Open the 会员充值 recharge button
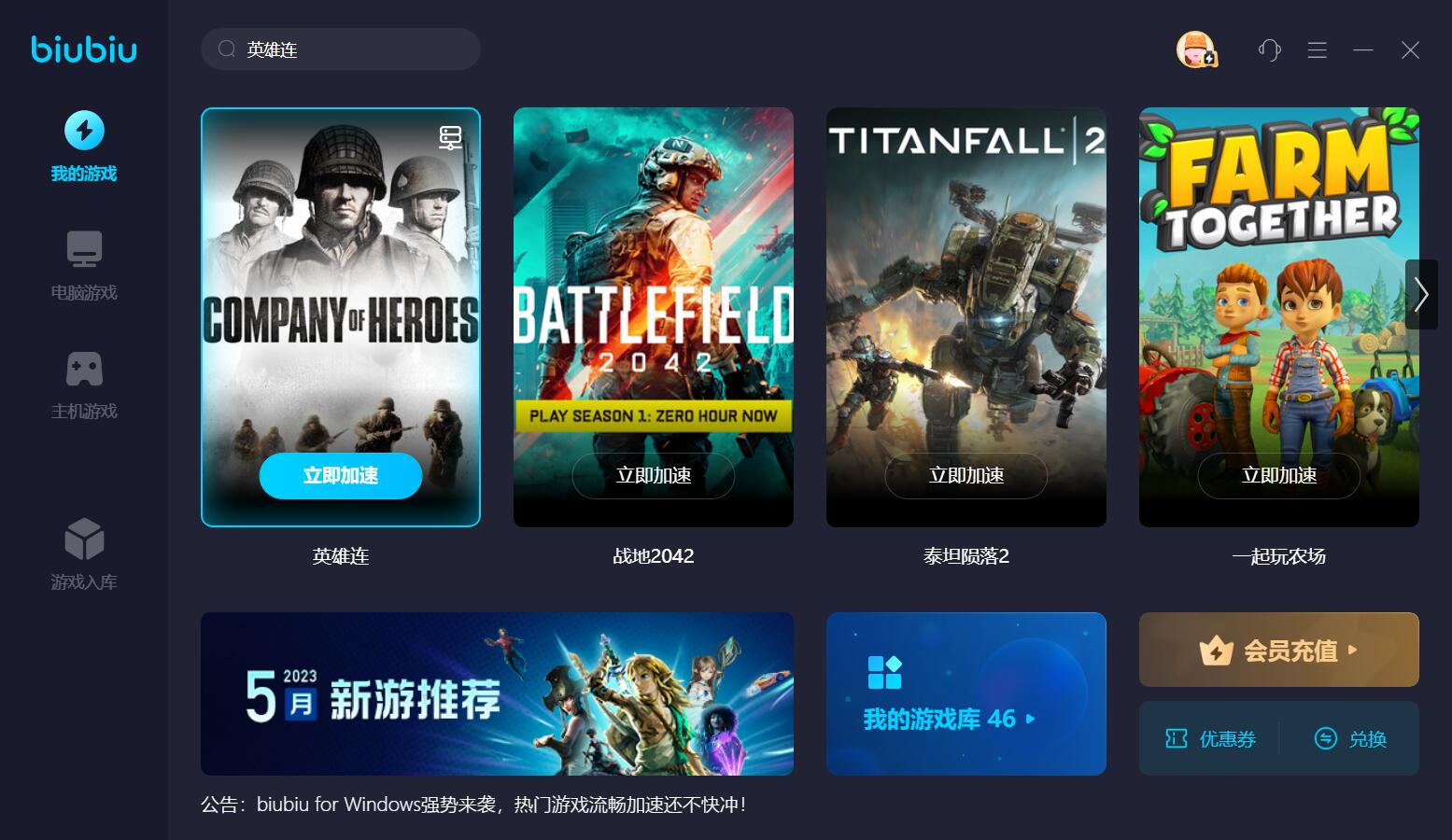 pos(1279,650)
